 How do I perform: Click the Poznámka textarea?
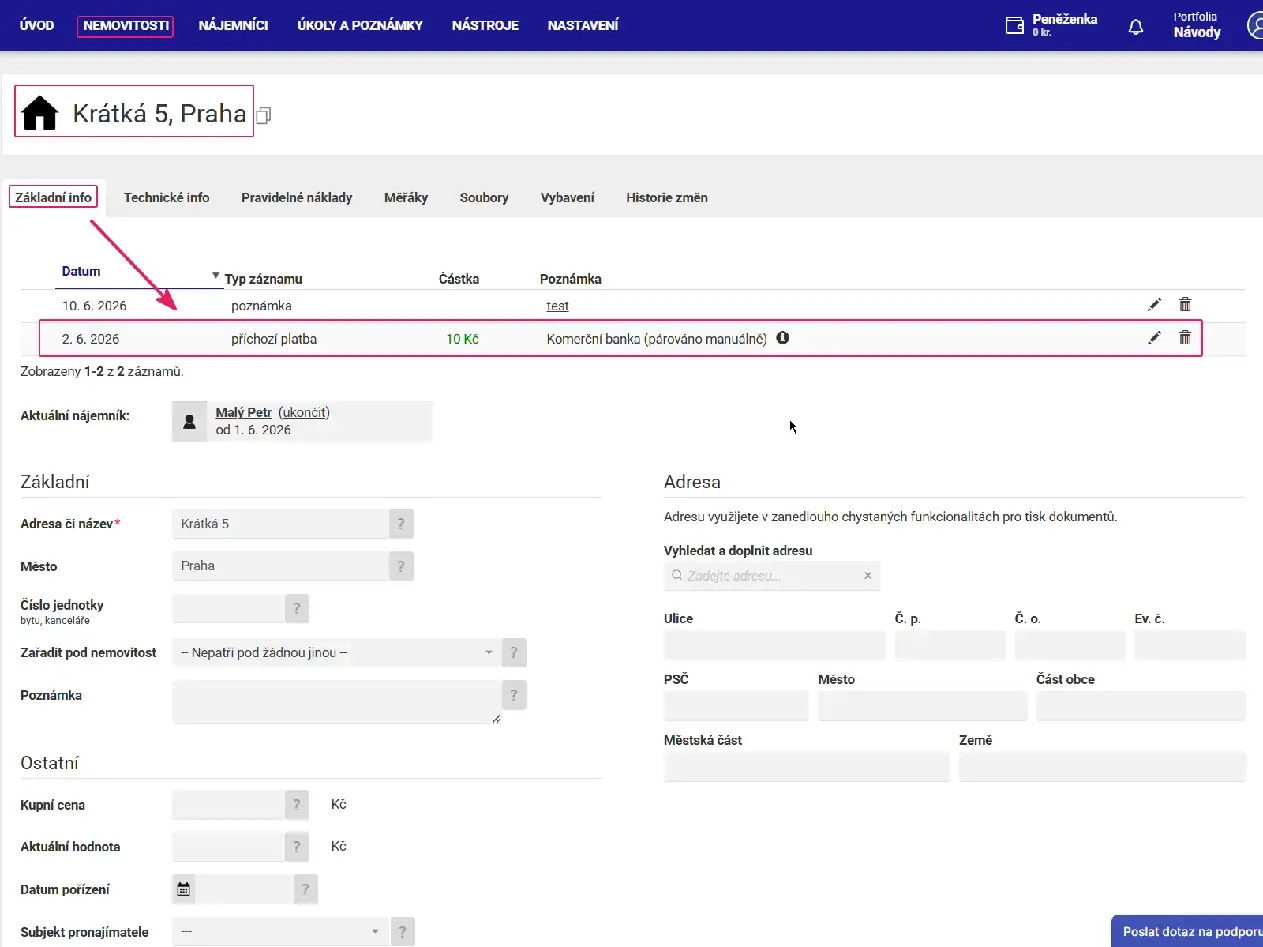[x=336, y=702]
